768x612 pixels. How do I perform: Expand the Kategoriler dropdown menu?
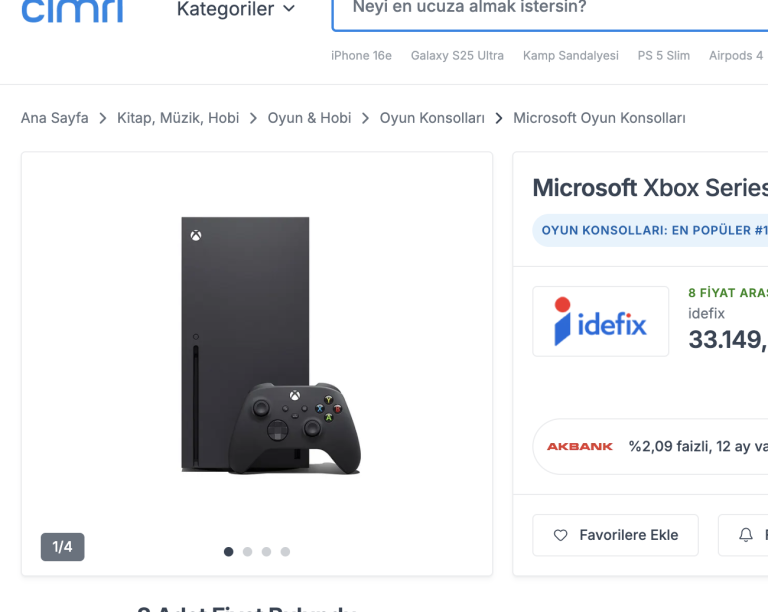point(236,9)
